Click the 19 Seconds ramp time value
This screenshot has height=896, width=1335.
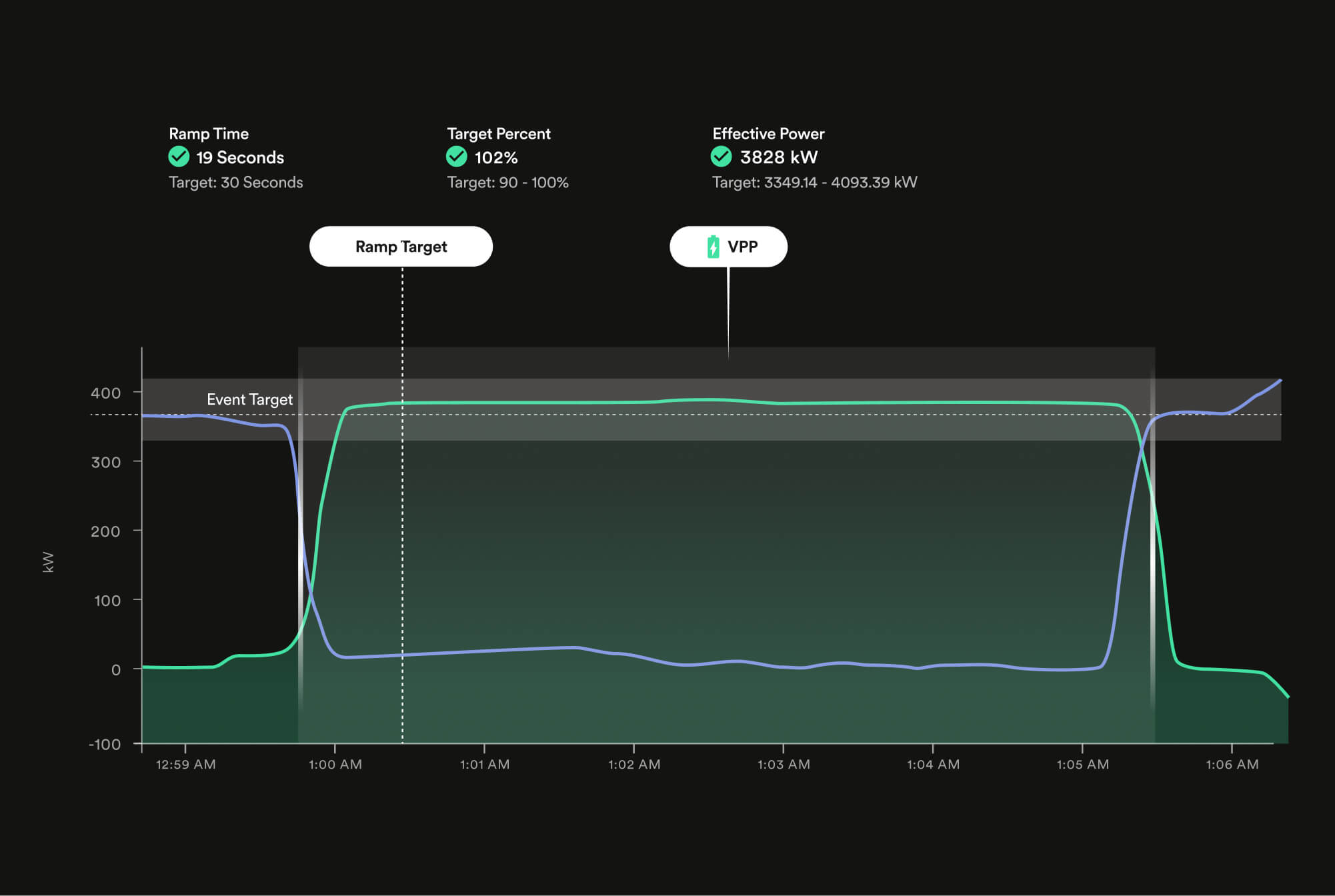[x=240, y=157]
